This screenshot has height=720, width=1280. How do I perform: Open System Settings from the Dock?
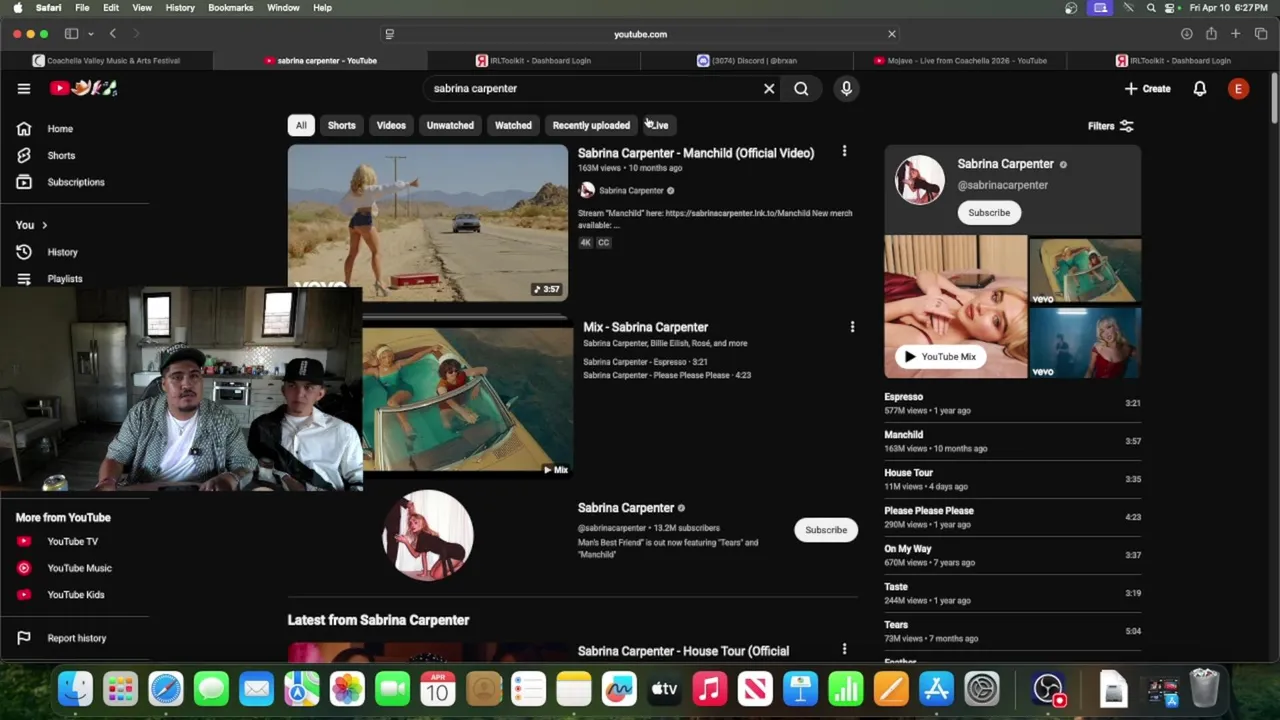[982, 689]
